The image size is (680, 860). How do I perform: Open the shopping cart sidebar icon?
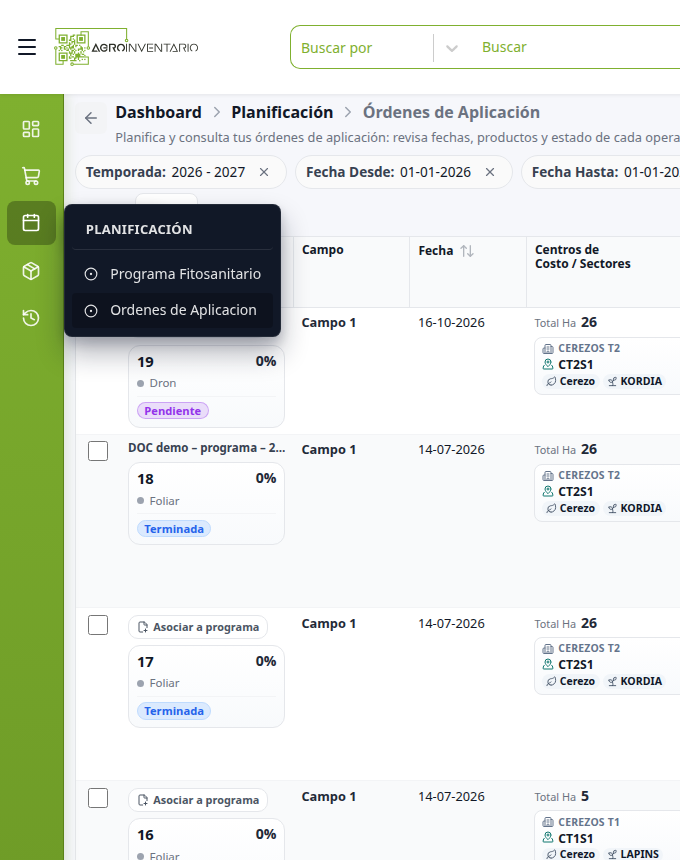(x=31, y=176)
